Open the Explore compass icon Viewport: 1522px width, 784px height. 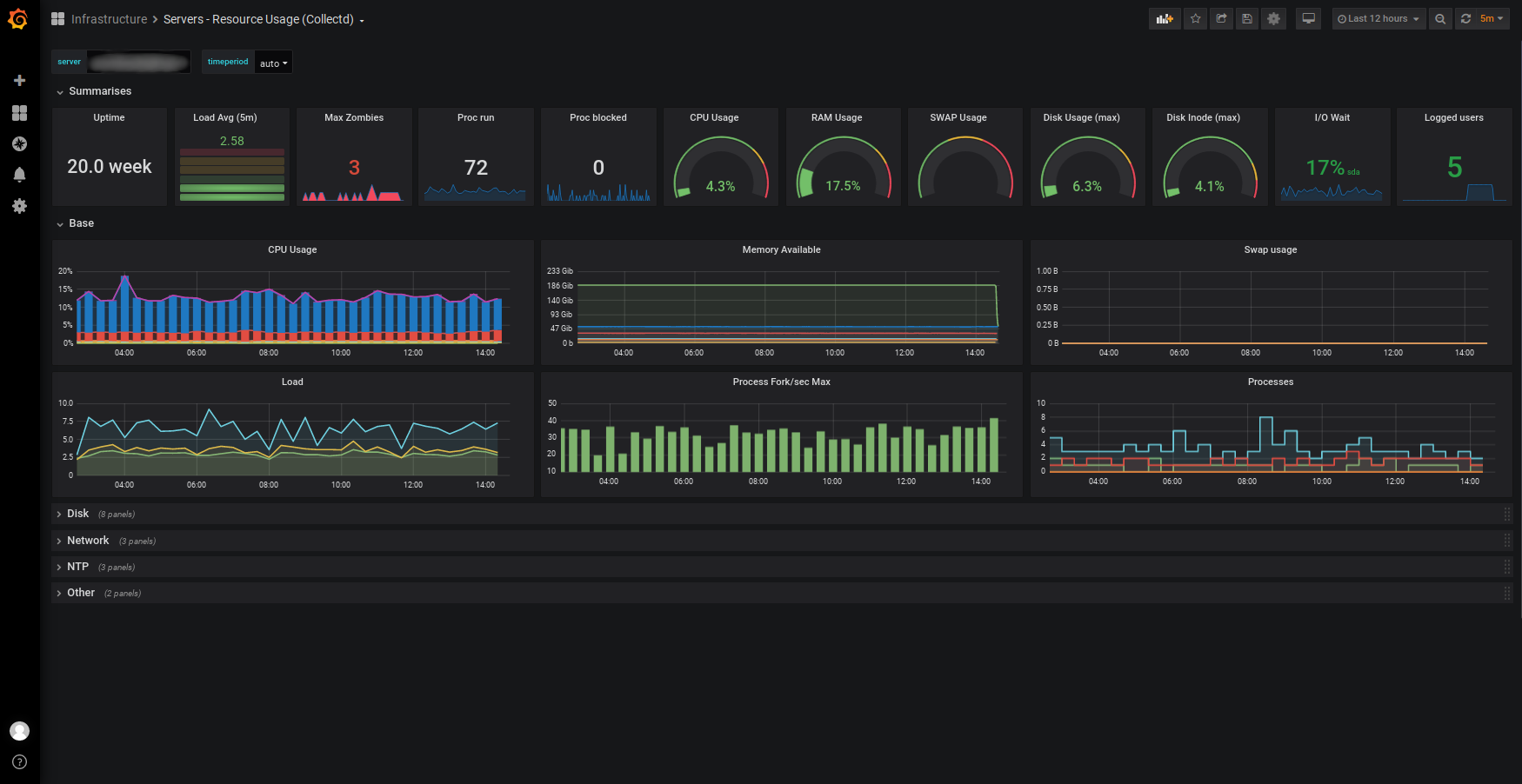[x=19, y=144]
